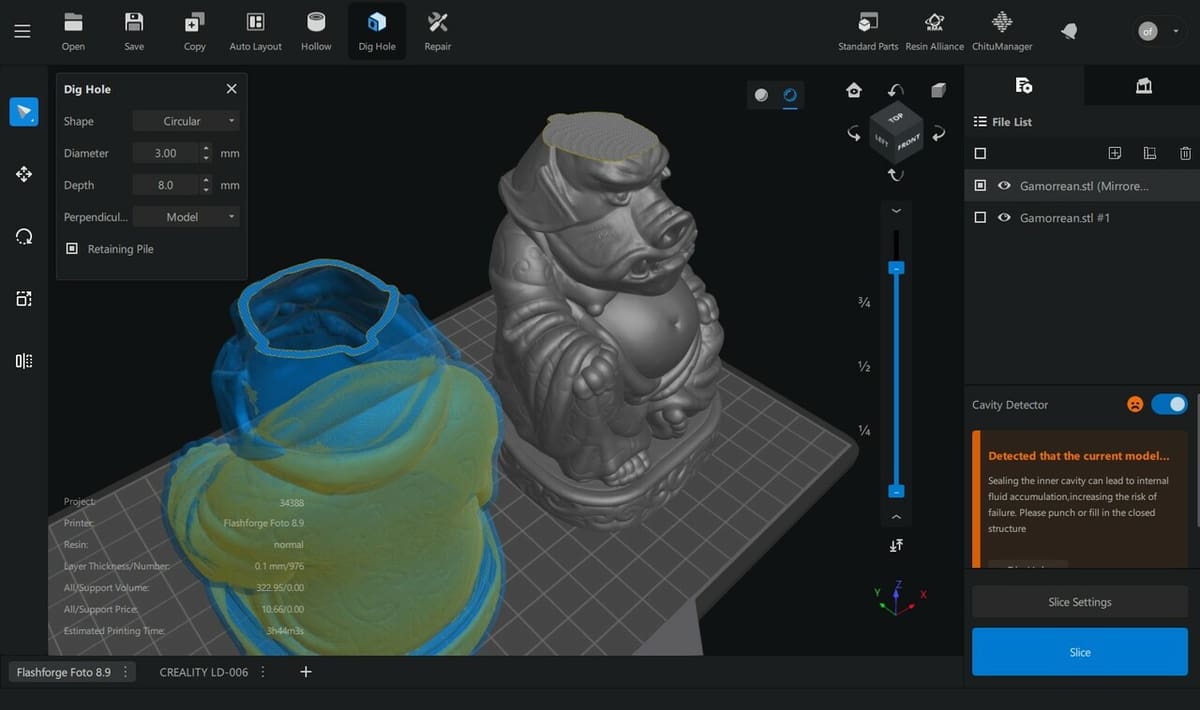Open the library tab in right panel
The image size is (1200, 710).
pos(1144,86)
